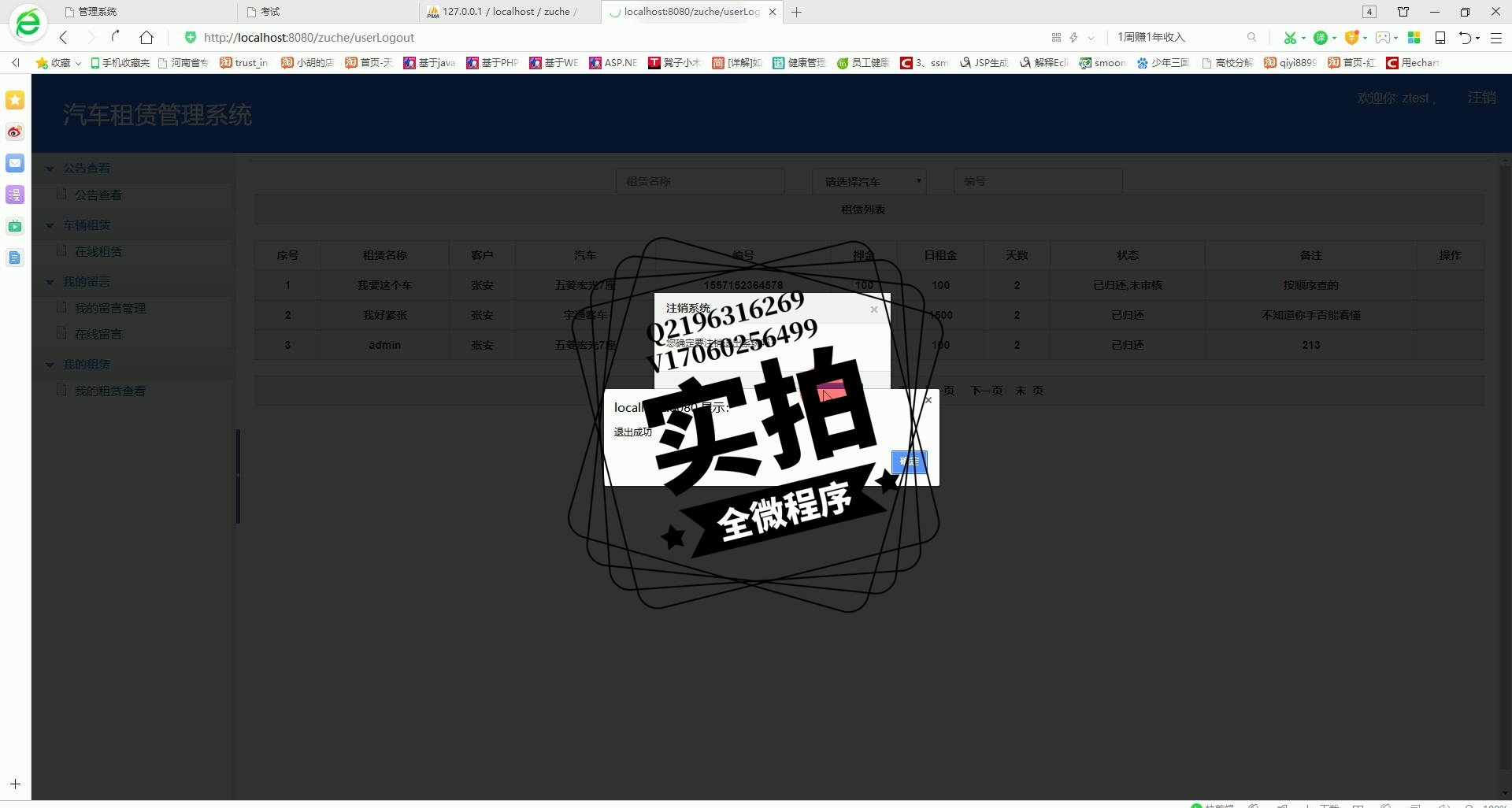This screenshot has width=1512, height=808.
Task: Open the qiyi8899 bookmark
Action: (x=1290, y=62)
